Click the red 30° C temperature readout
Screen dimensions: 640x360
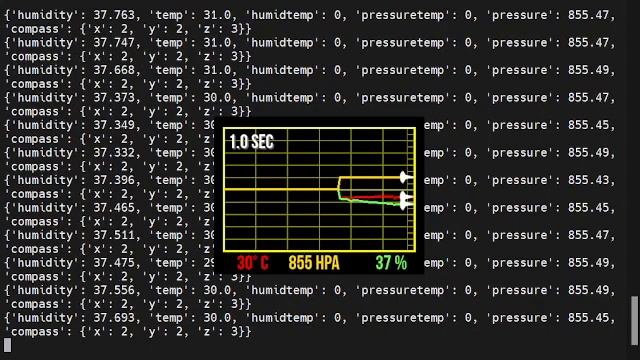tap(253, 263)
